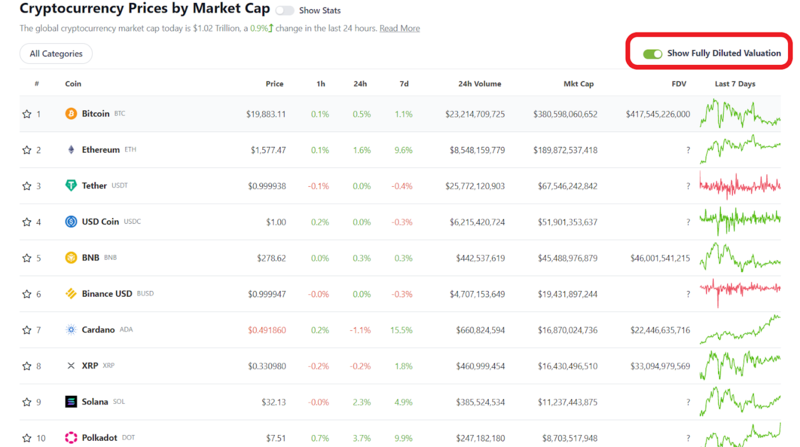Star Ethereum as a favorite
Screen dimensions: 800x447
[x=27, y=150]
